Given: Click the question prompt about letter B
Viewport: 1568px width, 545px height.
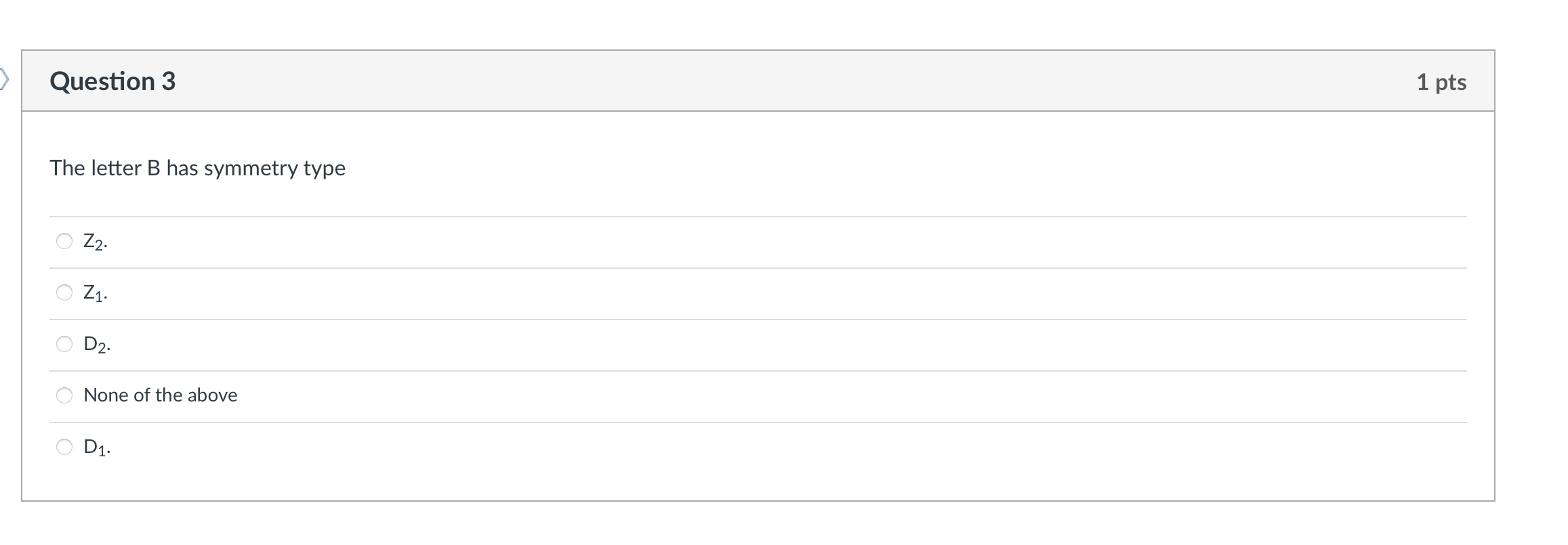Looking at the screenshot, I should pyautogui.click(x=197, y=168).
